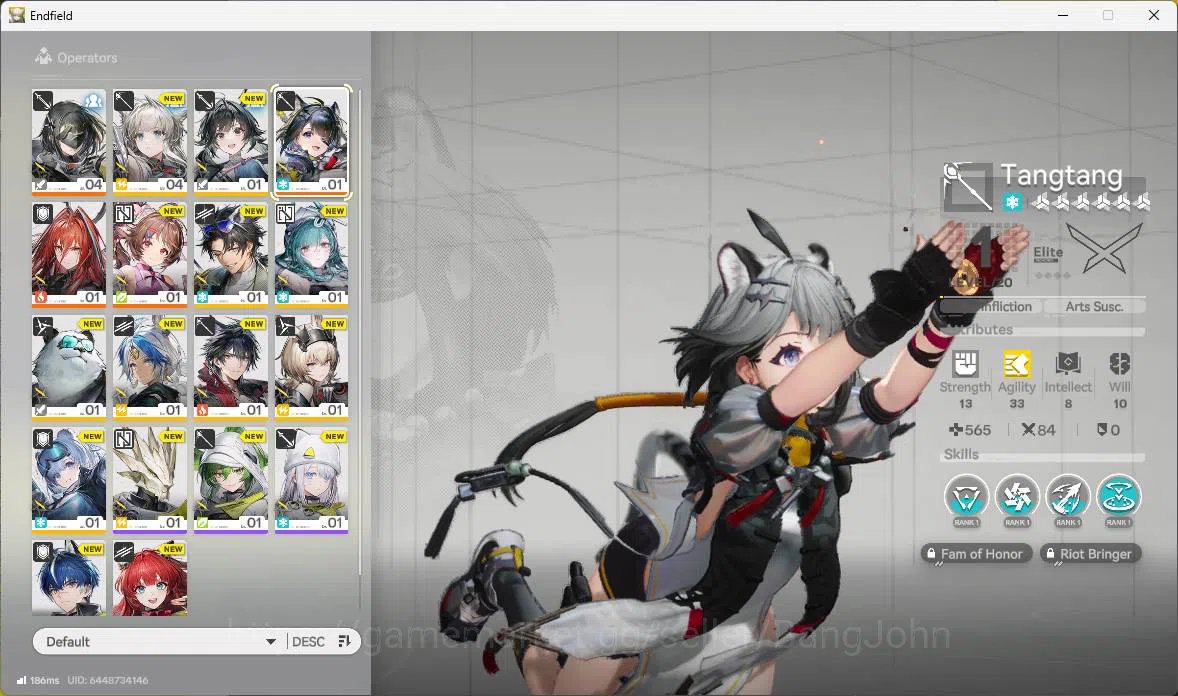
Task: Open the first skill with triangle emblem
Action: (x=966, y=497)
